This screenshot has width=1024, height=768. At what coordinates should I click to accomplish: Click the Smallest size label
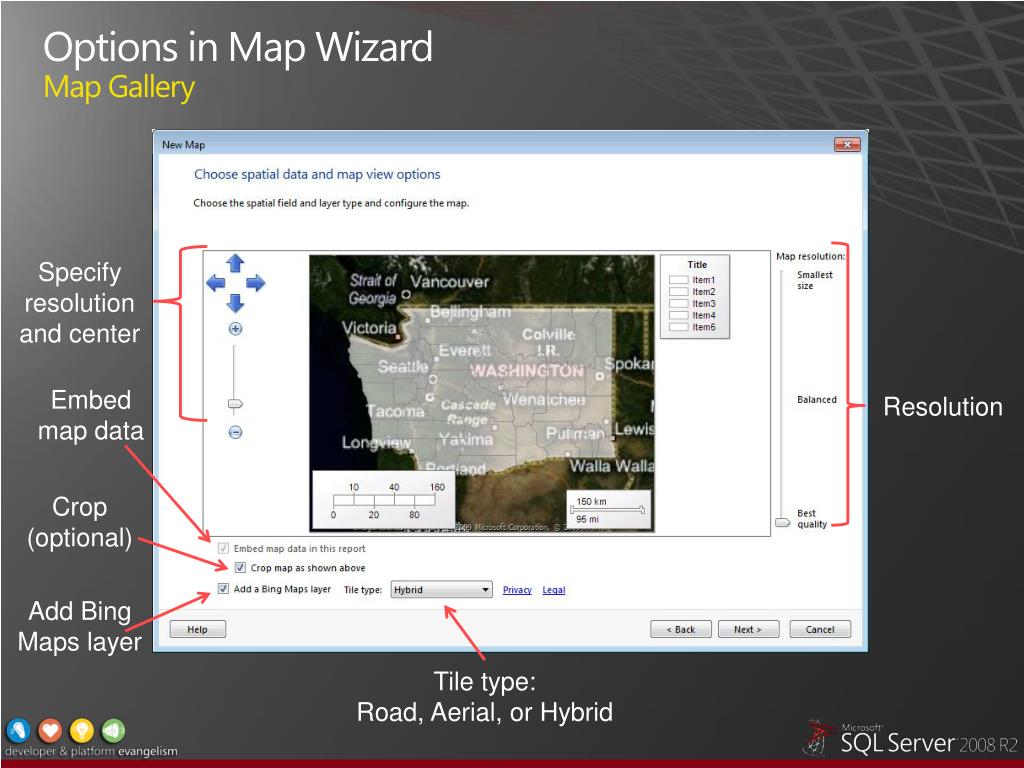pyautogui.click(x=814, y=280)
